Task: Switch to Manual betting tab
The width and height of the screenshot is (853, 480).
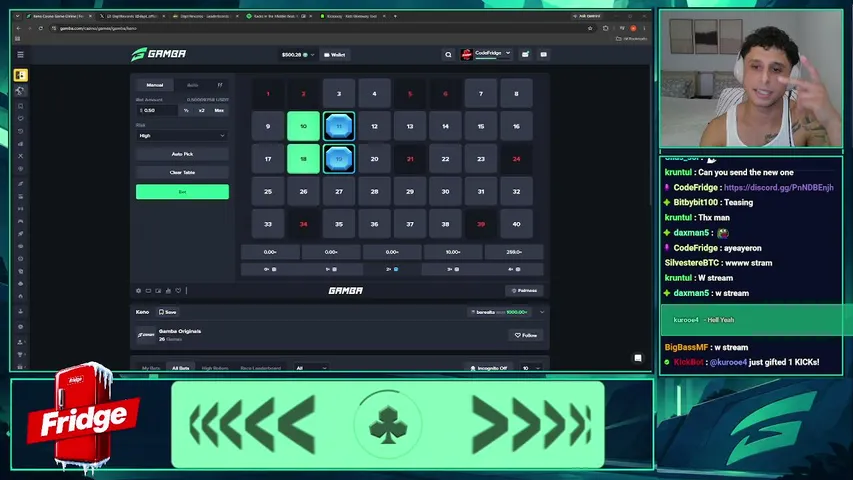Action: [x=154, y=85]
